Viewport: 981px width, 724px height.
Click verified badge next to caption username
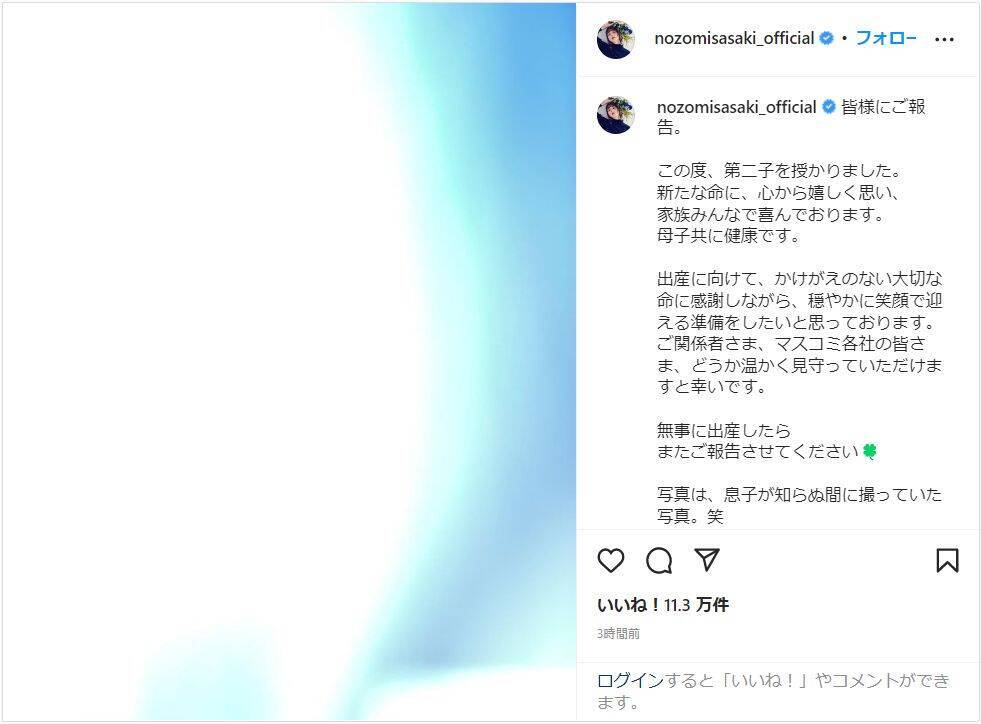[829, 107]
